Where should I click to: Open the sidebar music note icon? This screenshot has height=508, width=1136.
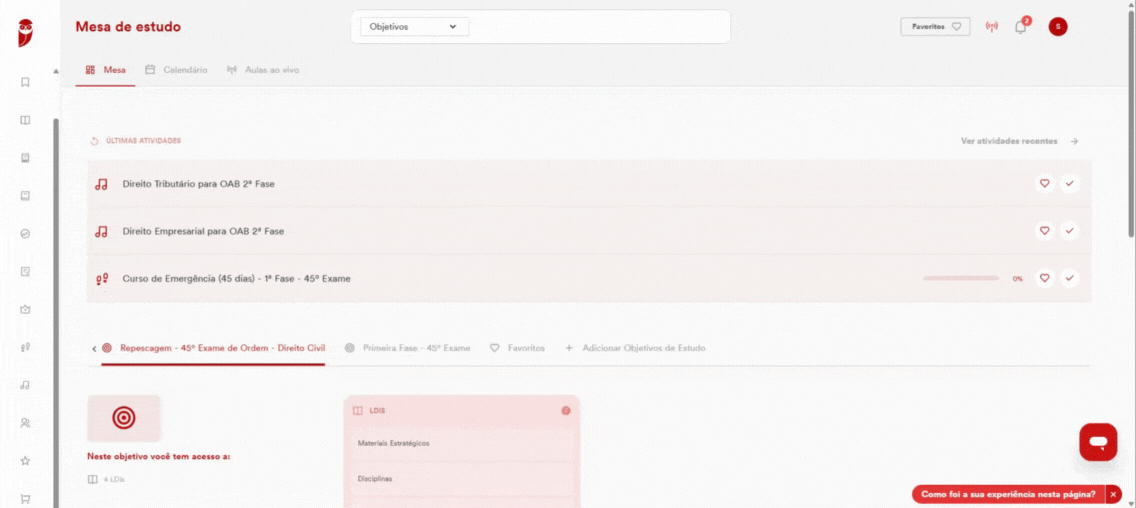pyautogui.click(x=25, y=385)
